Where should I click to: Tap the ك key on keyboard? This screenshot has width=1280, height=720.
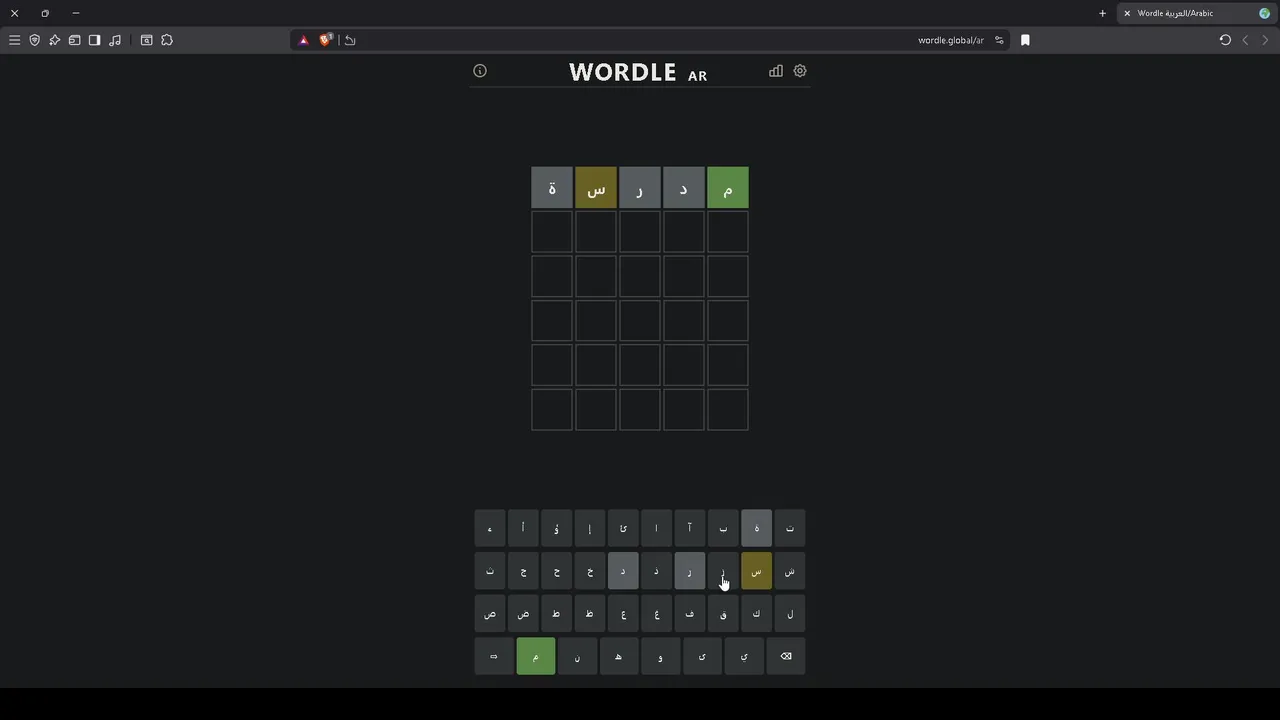pyautogui.click(x=757, y=613)
